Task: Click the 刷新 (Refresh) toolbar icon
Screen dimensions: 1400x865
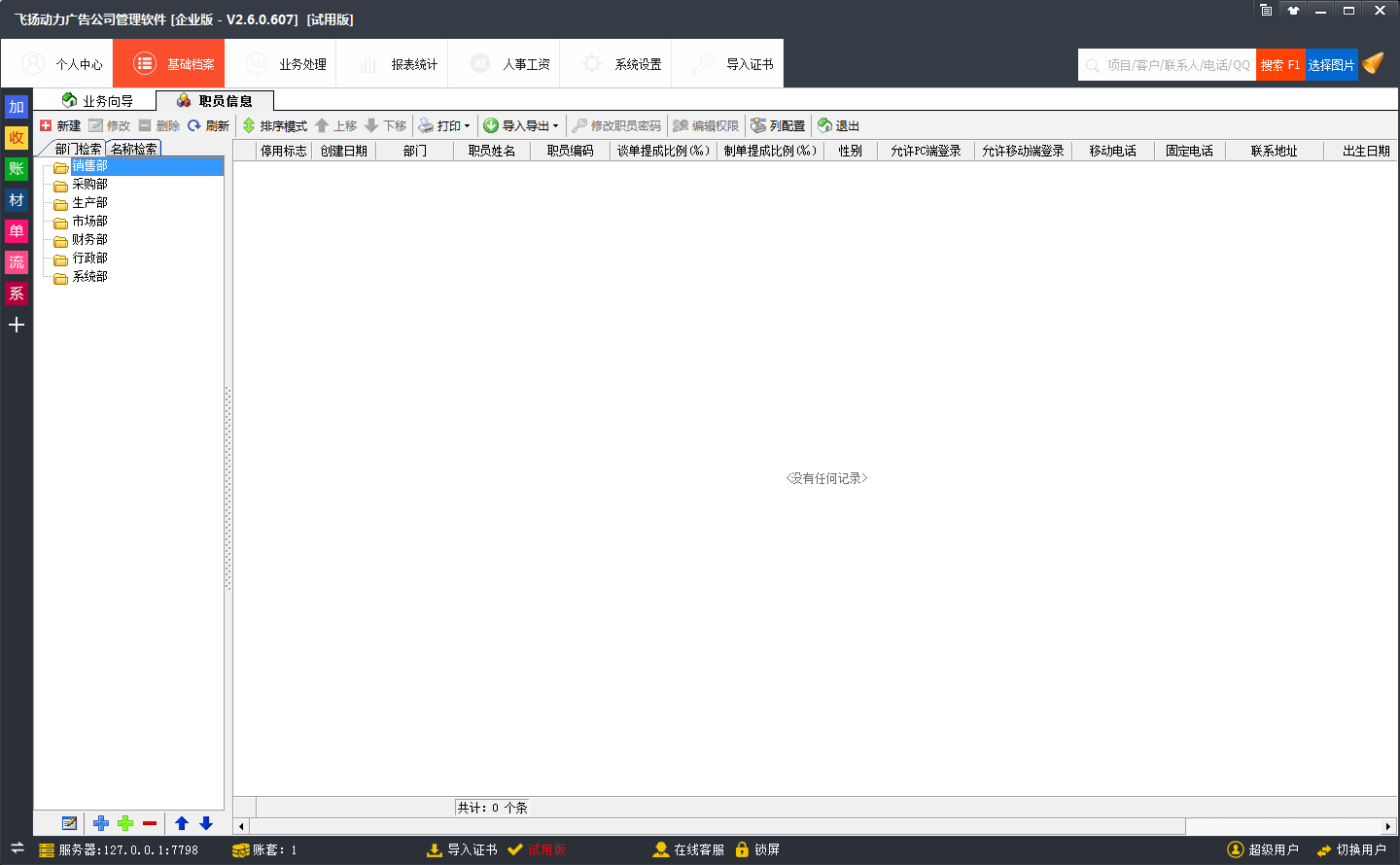Action: (194, 125)
